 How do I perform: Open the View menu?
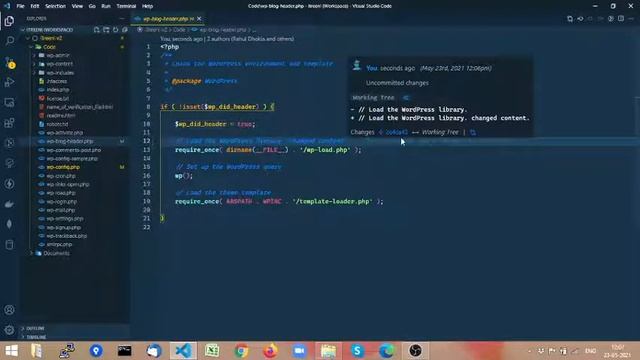(77, 6)
